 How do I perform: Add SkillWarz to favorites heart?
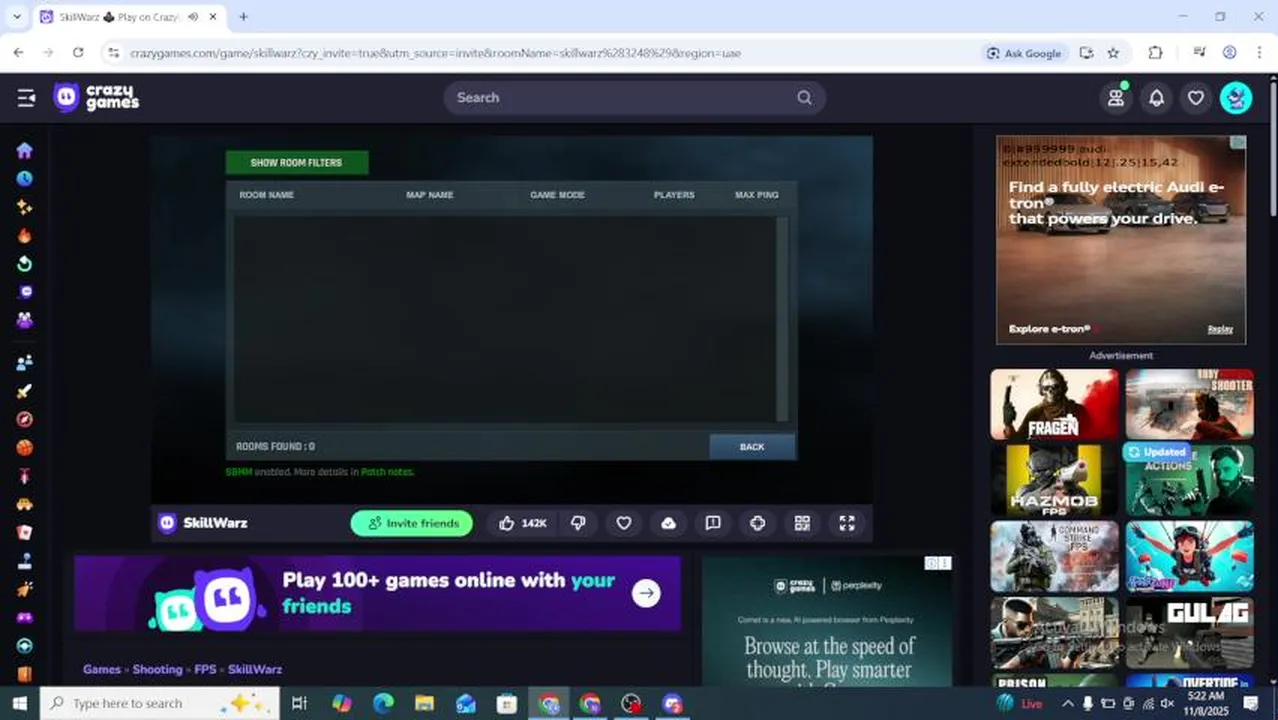(x=624, y=523)
